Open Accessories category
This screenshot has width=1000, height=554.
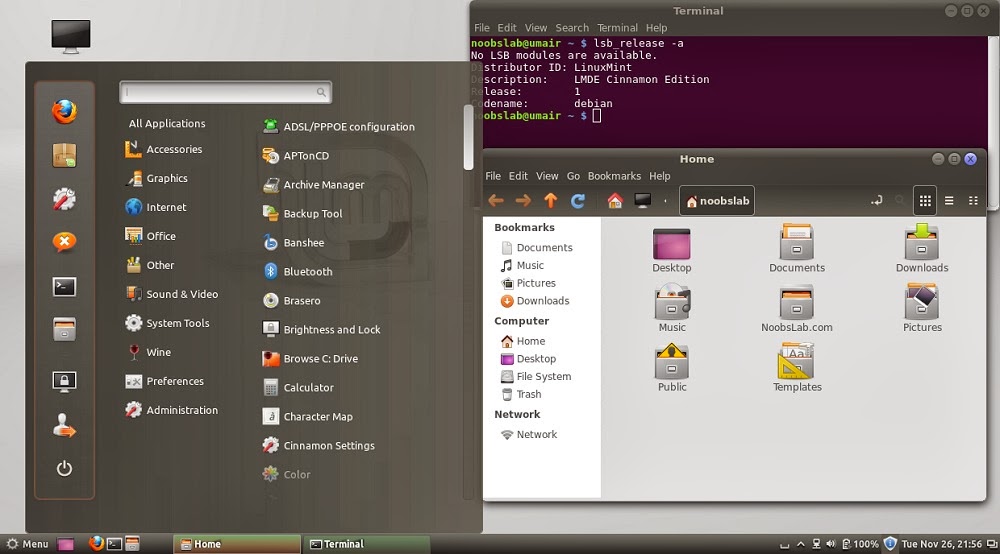click(x=164, y=149)
